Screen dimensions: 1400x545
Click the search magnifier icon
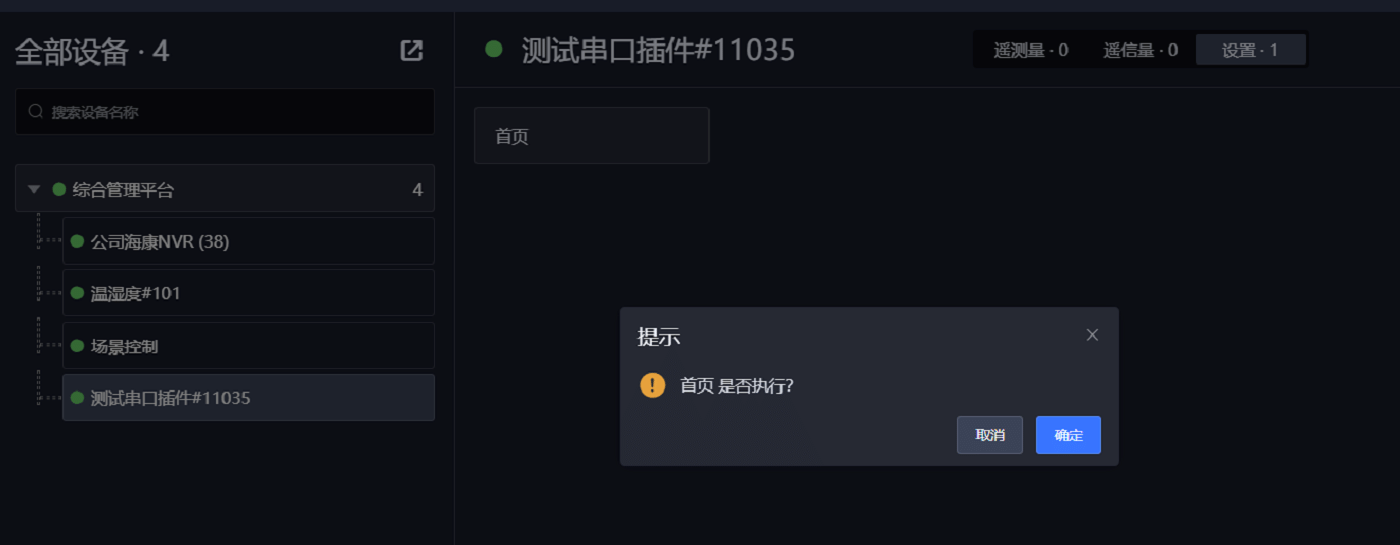click(x=36, y=112)
